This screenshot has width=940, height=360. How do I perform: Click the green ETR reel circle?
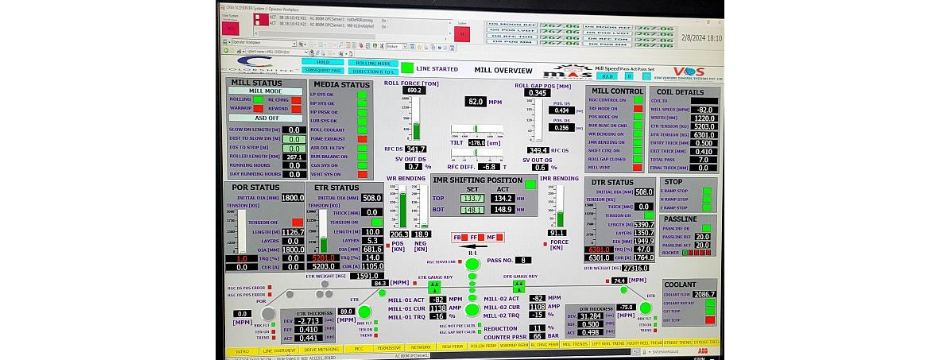[364, 311]
